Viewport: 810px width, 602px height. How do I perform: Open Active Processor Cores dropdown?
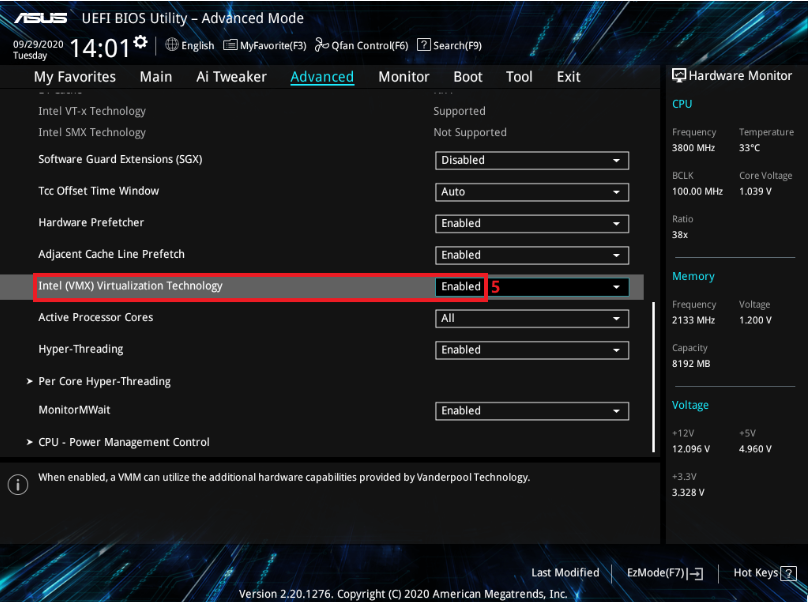[x=532, y=318]
